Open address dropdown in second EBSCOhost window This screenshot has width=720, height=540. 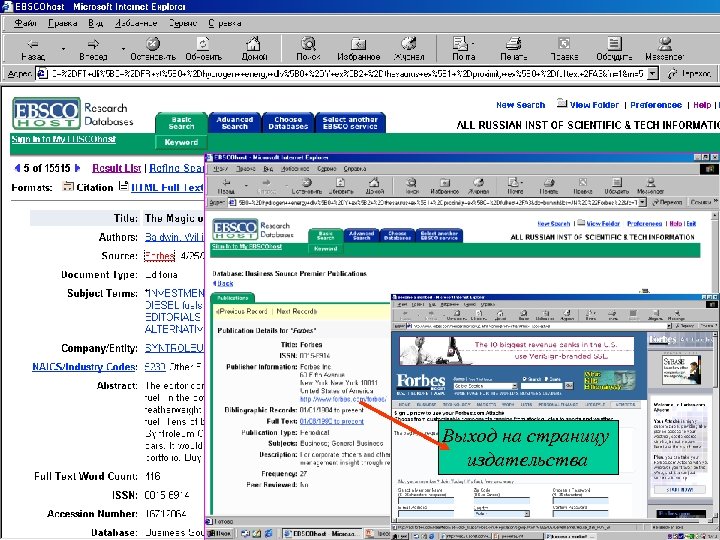coord(642,202)
